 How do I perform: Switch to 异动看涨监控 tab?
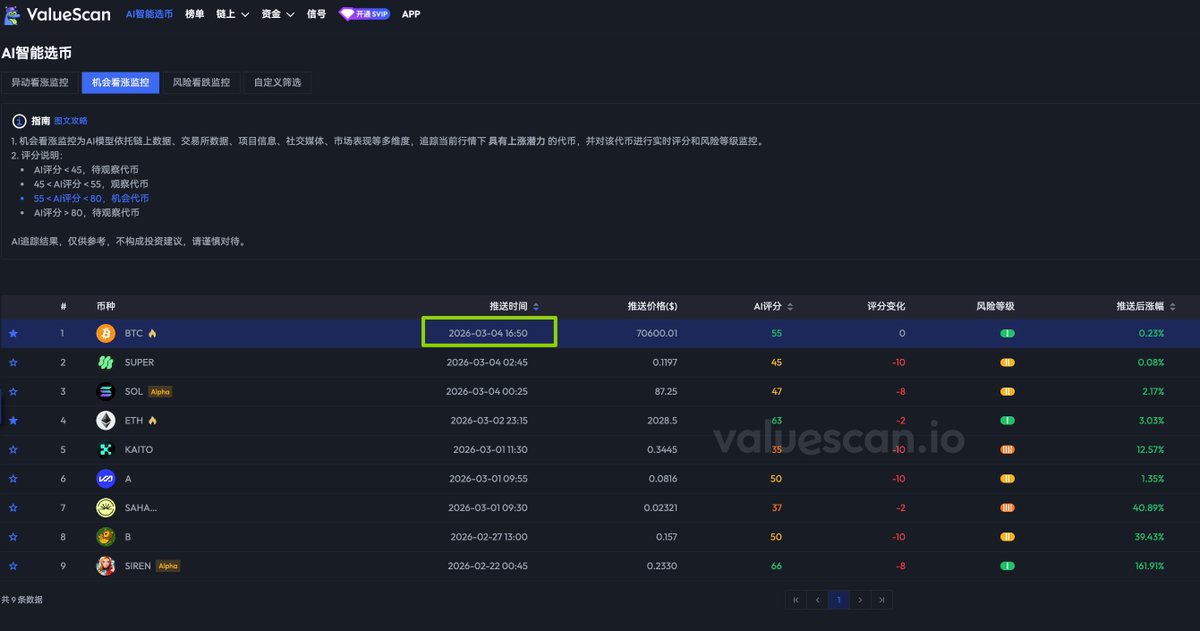pos(40,82)
